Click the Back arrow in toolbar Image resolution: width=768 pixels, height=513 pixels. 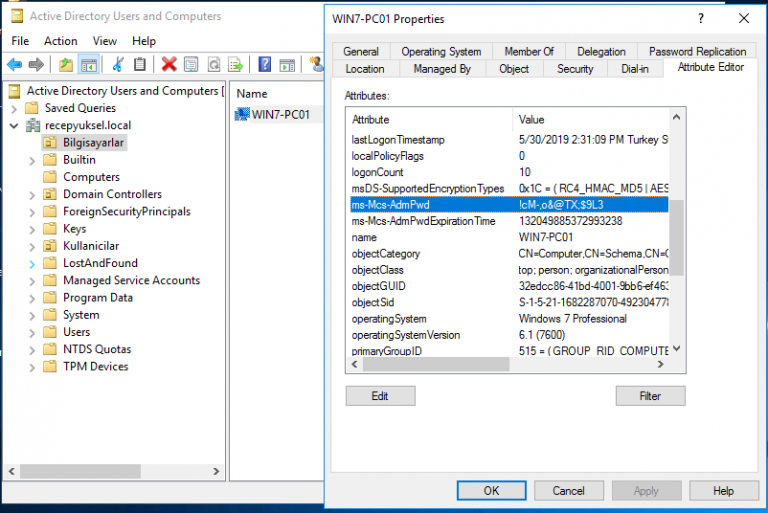pyautogui.click(x=15, y=64)
